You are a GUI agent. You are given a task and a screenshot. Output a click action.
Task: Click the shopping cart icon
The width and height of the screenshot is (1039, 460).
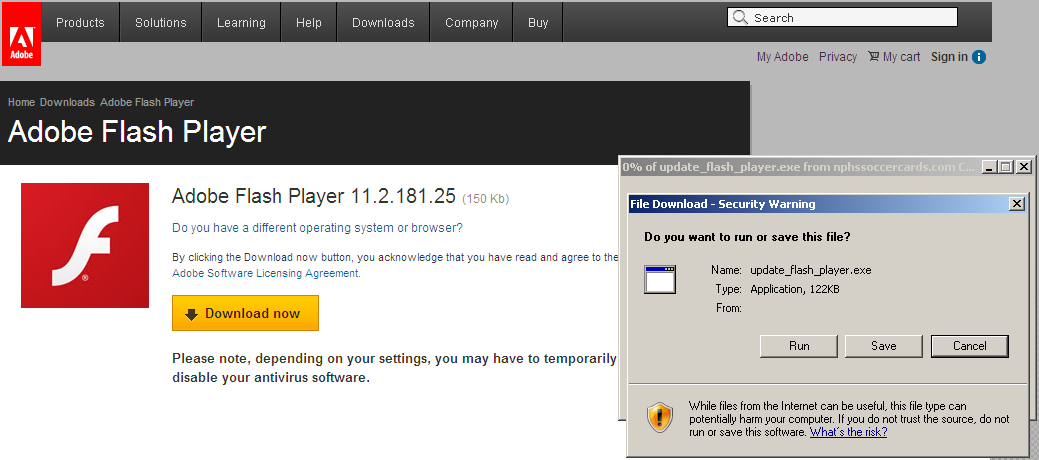tap(873, 56)
